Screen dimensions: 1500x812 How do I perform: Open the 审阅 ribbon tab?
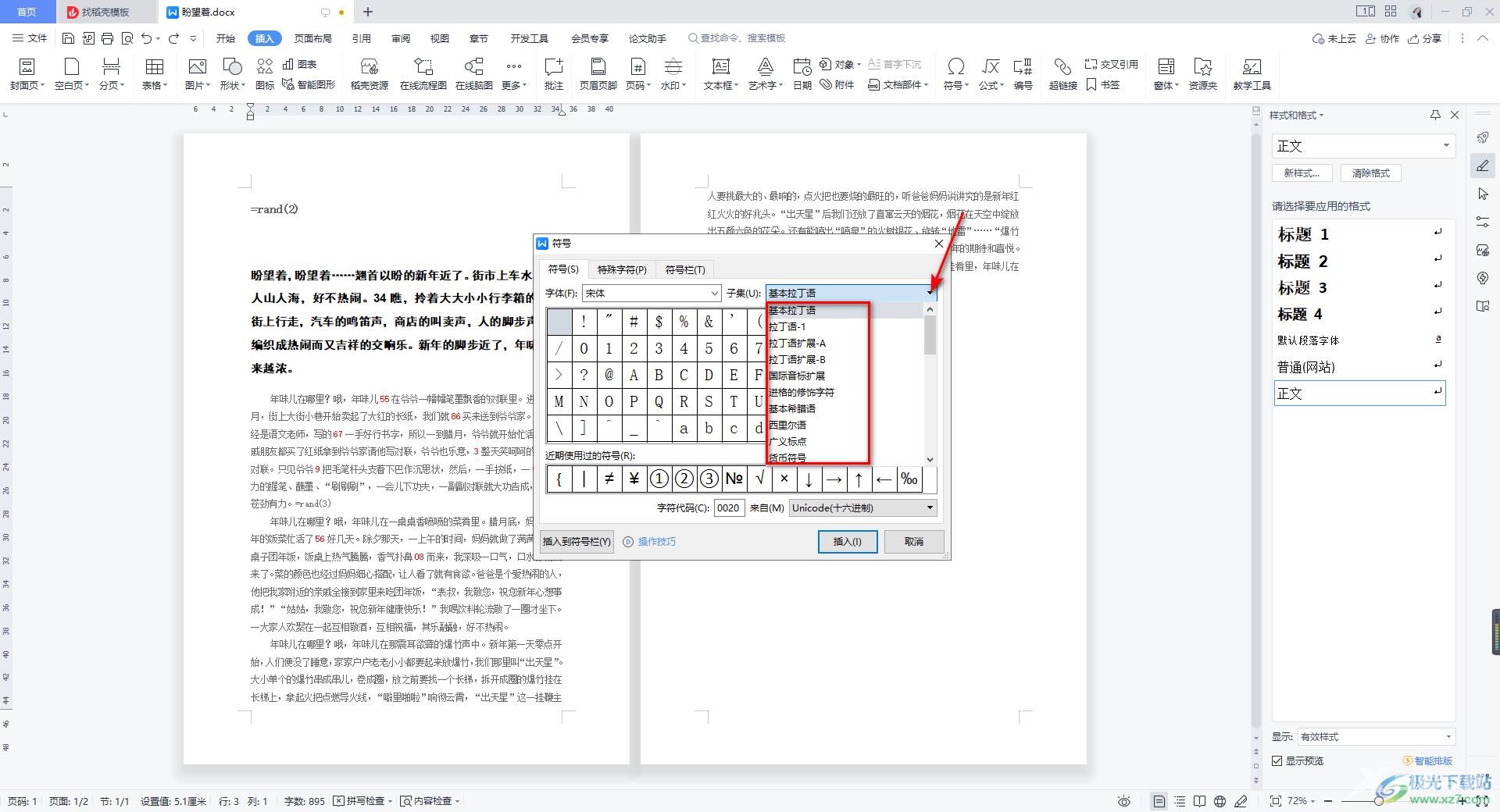pyautogui.click(x=401, y=38)
